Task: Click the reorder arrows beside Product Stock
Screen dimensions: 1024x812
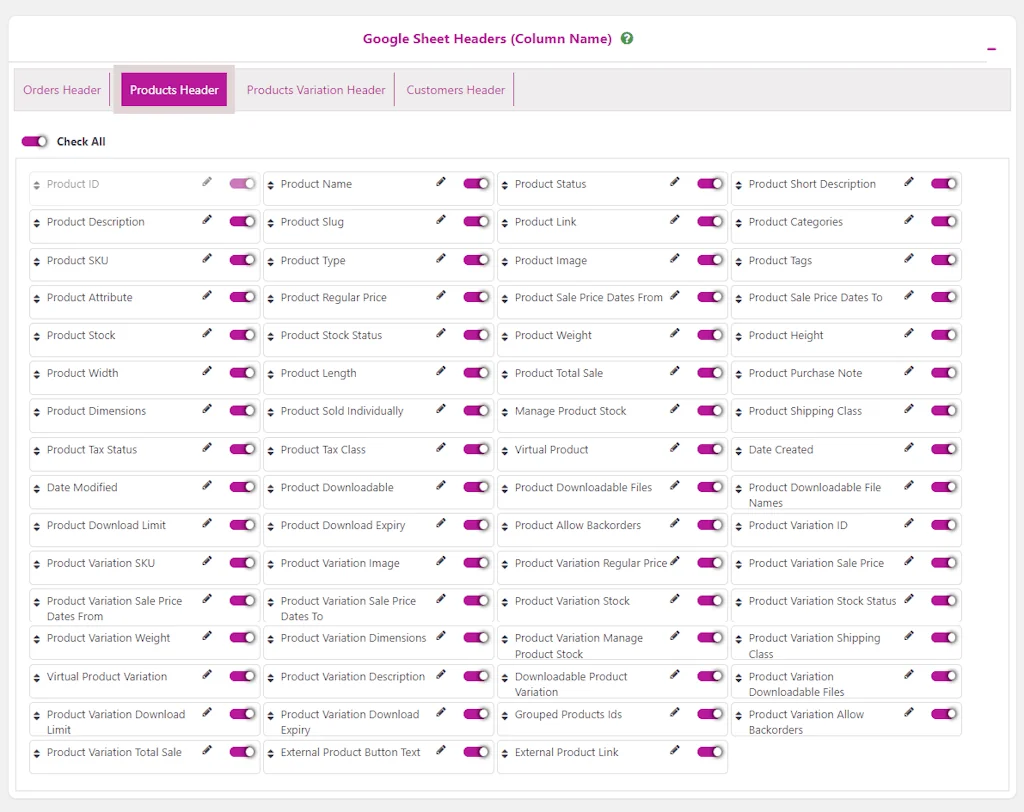Action: pos(37,335)
